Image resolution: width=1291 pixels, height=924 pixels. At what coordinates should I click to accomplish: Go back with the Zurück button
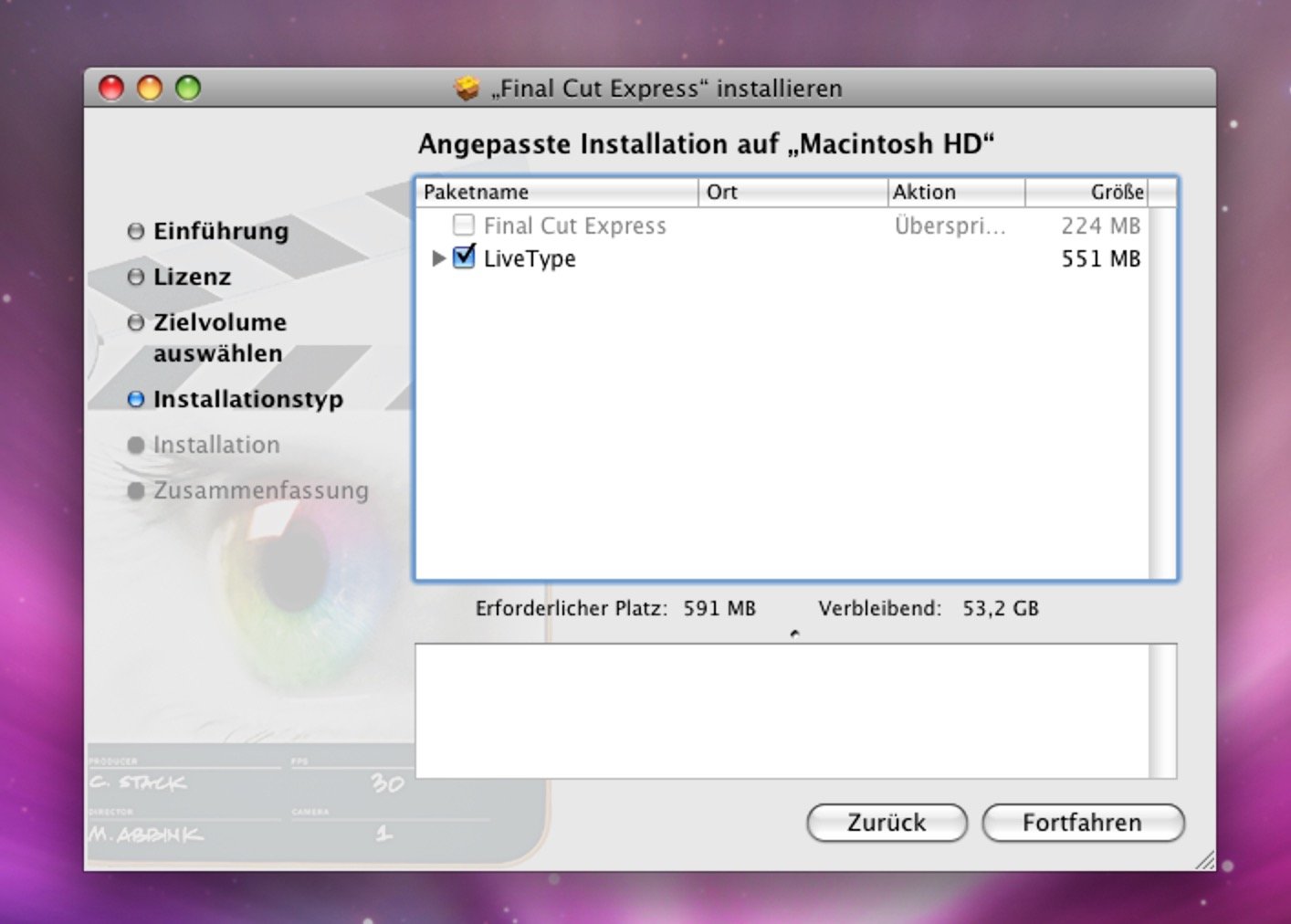point(887,823)
